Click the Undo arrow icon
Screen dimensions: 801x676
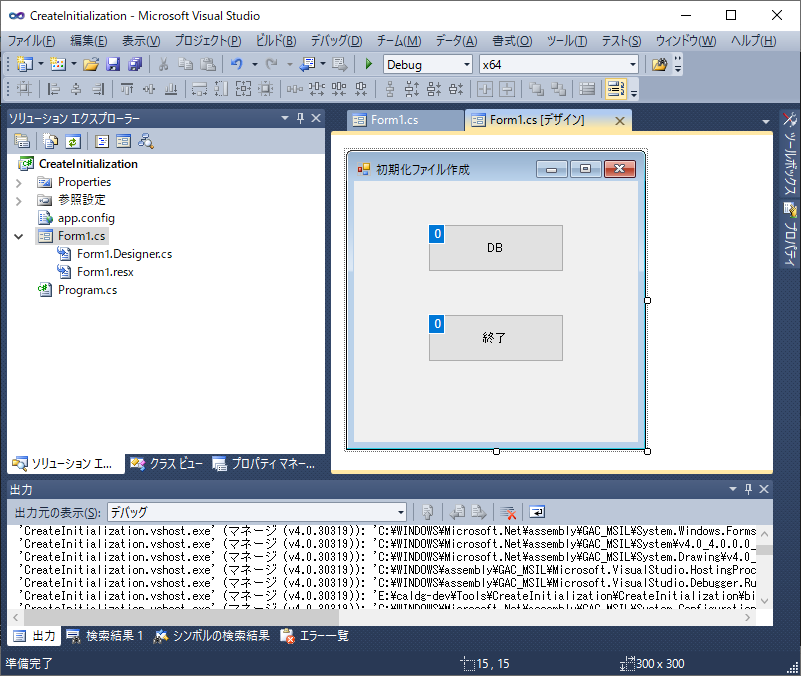236,64
